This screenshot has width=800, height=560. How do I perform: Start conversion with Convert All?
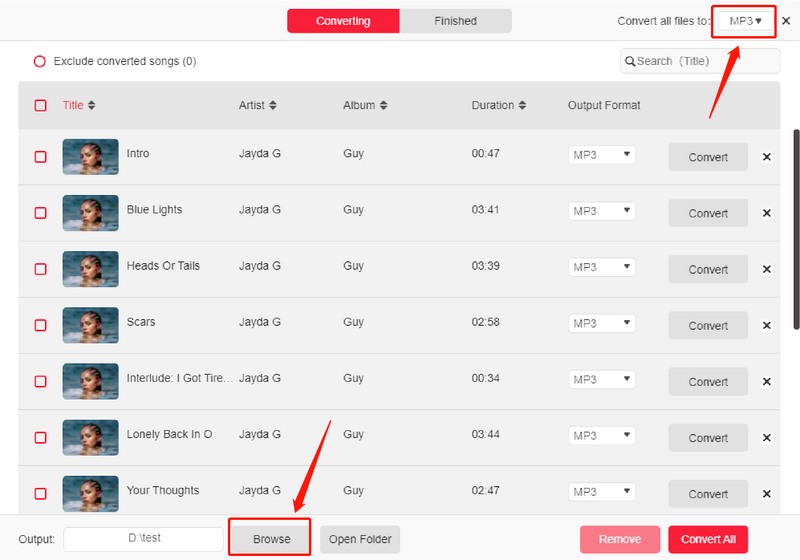pos(708,539)
